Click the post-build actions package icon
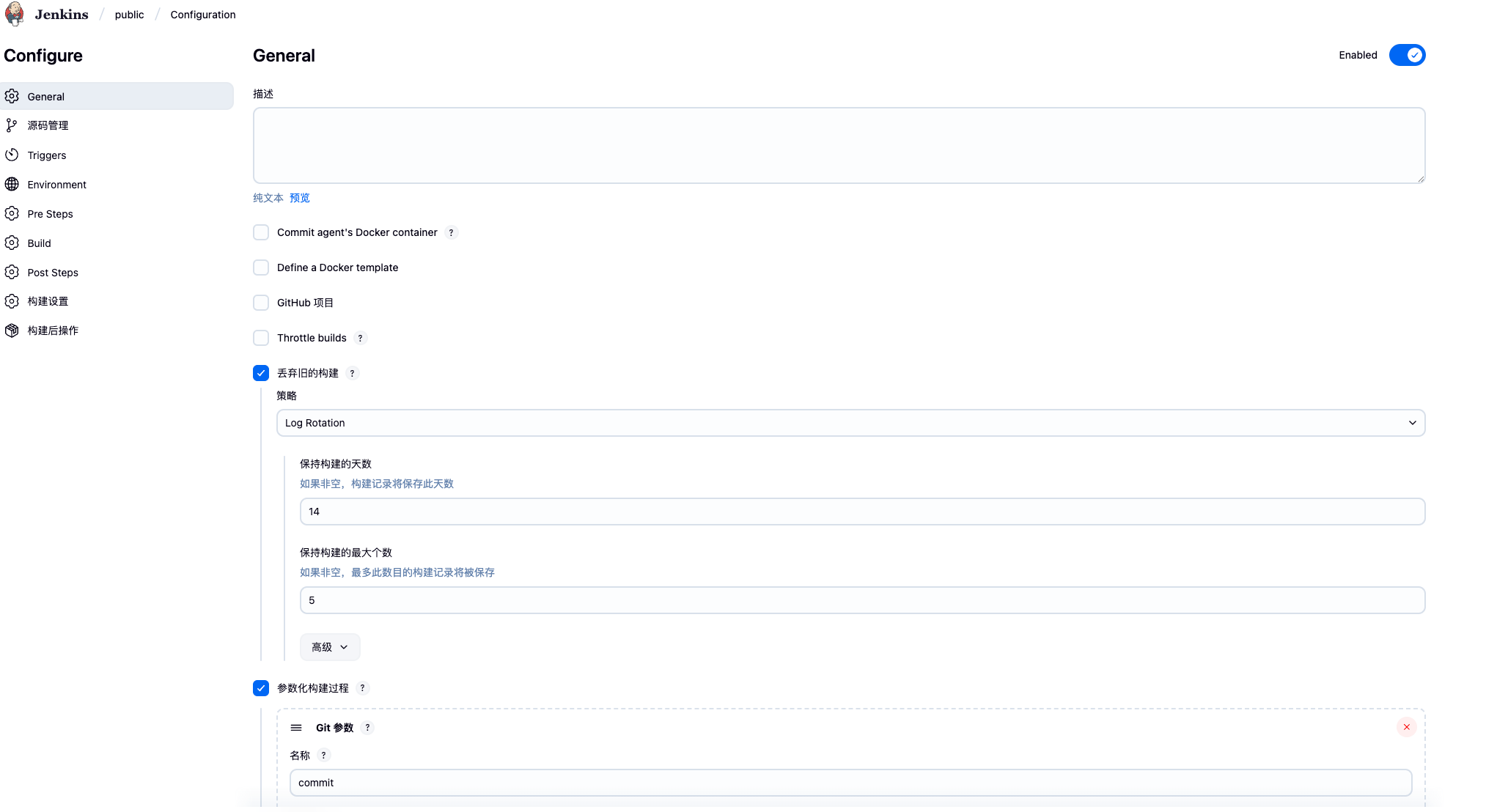Viewport: 1486px width, 812px height. [x=12, y=331]
